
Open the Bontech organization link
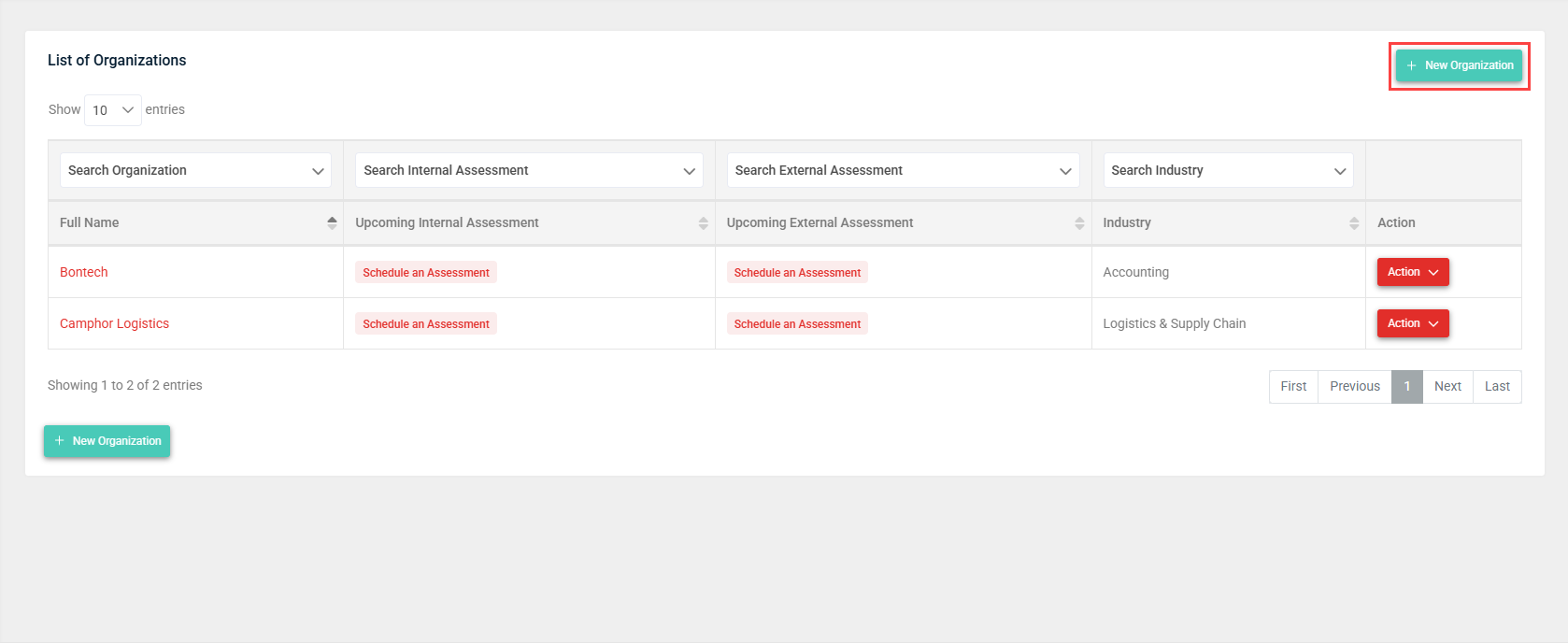[x=84, y=272]
